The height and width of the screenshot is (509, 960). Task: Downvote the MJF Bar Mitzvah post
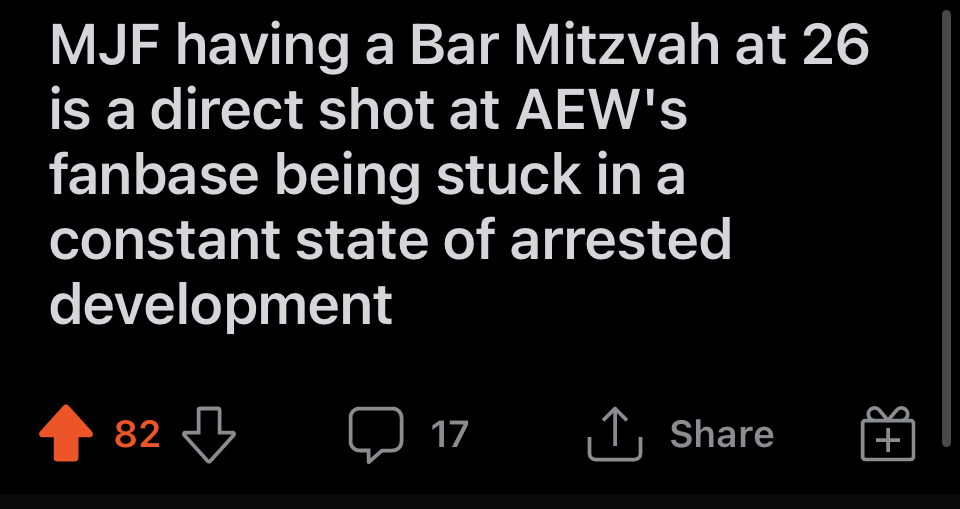pyautogui.click(x=209, y=434)
